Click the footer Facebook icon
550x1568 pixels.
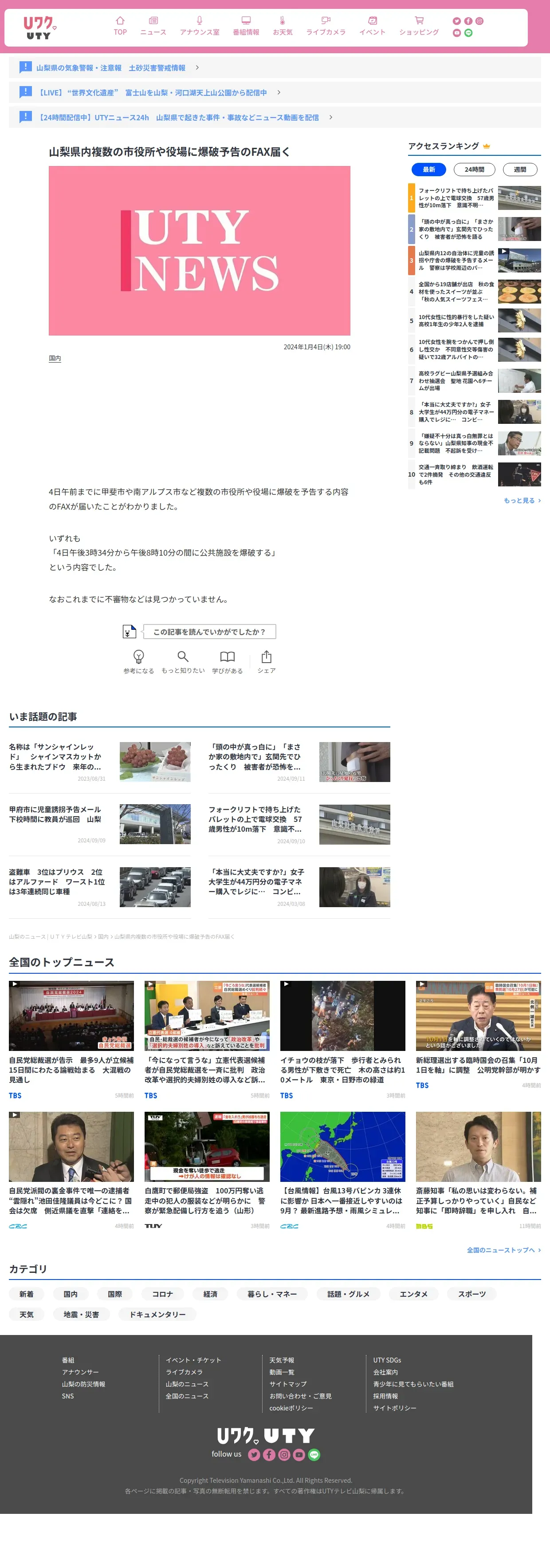click(x=269, y=1455)
